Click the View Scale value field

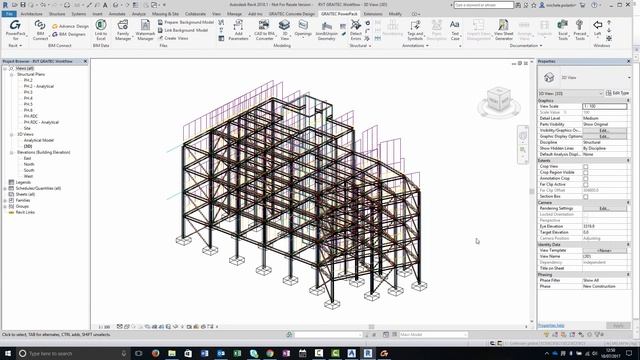(604, 106)
